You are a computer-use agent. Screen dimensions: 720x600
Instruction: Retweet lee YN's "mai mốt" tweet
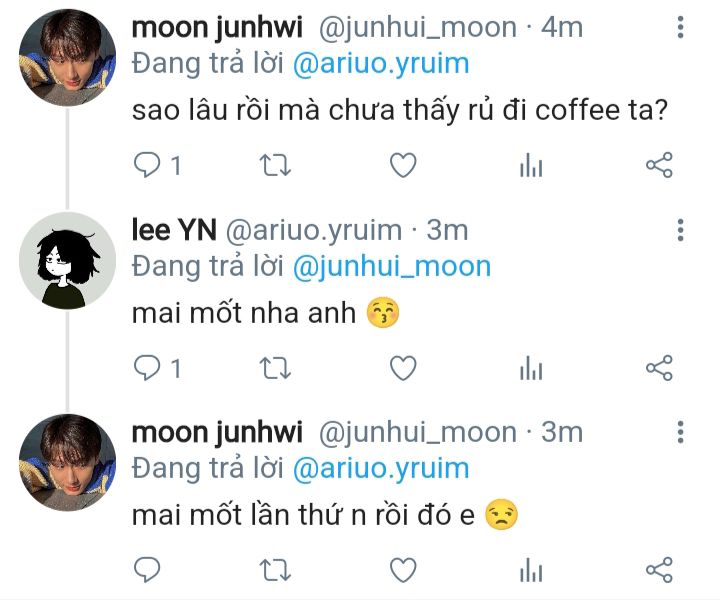tap(275, 368)
